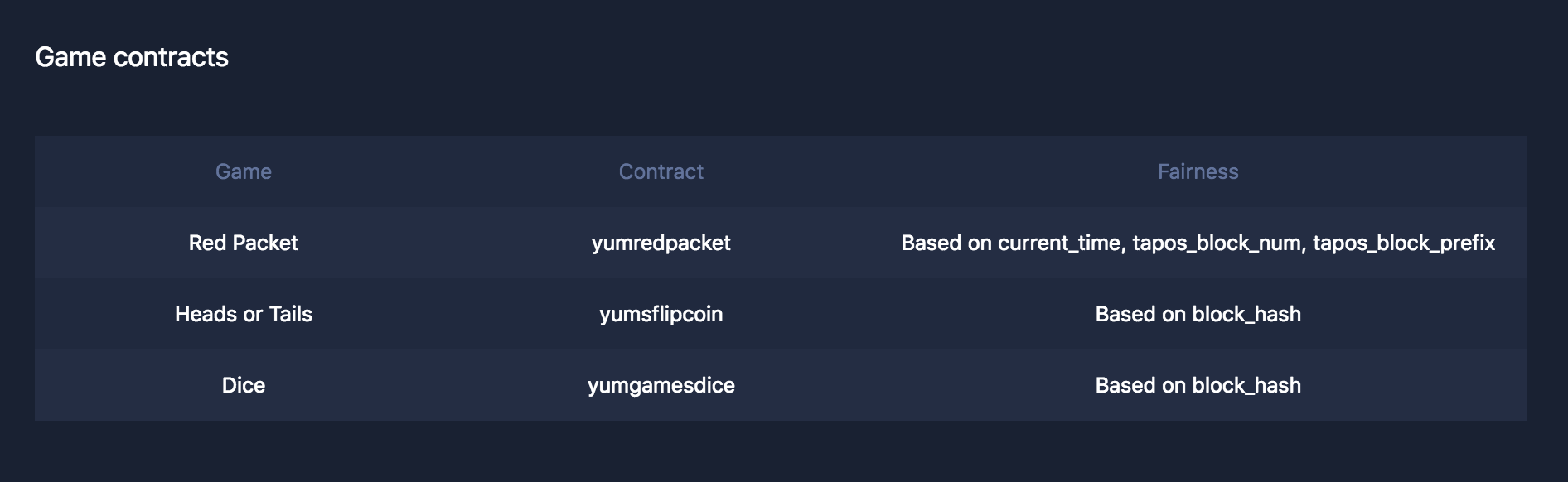The height and width of the screenshot is (482, 1568).
Task: Click the yumsflipcoin contract name
Action: [x=661, y=314]
